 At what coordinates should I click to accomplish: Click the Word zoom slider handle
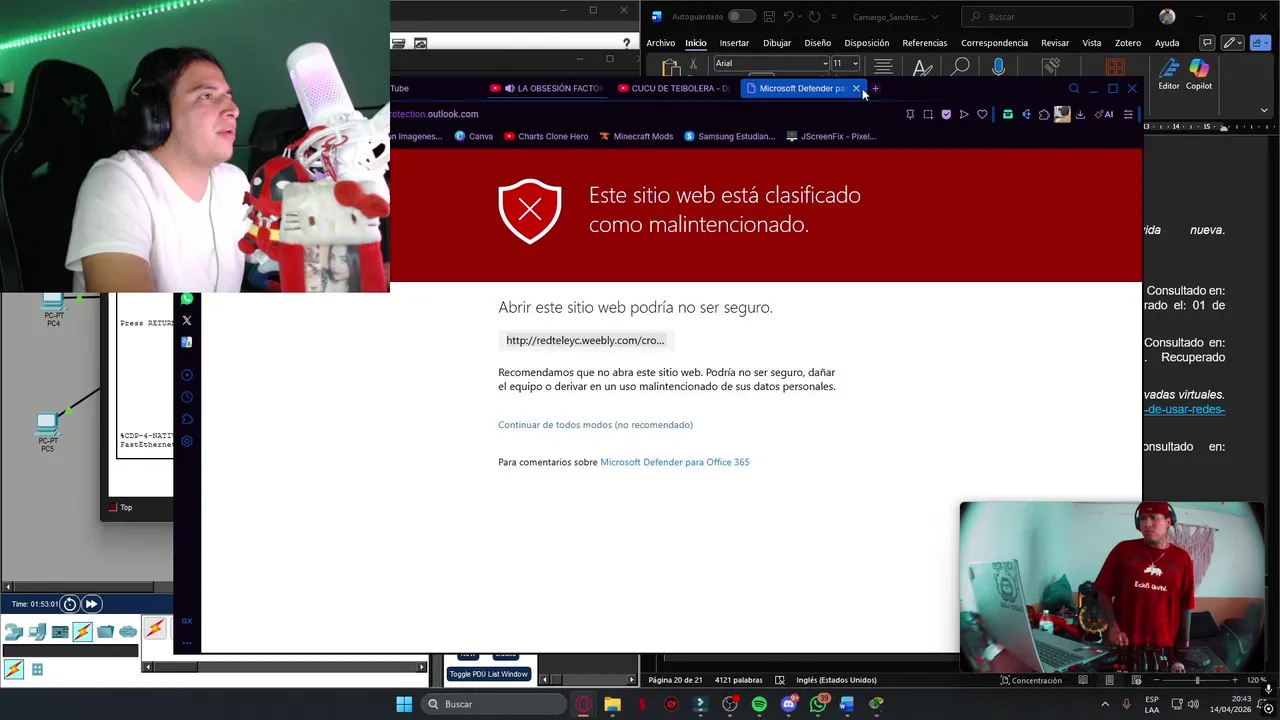(1197, 680)
